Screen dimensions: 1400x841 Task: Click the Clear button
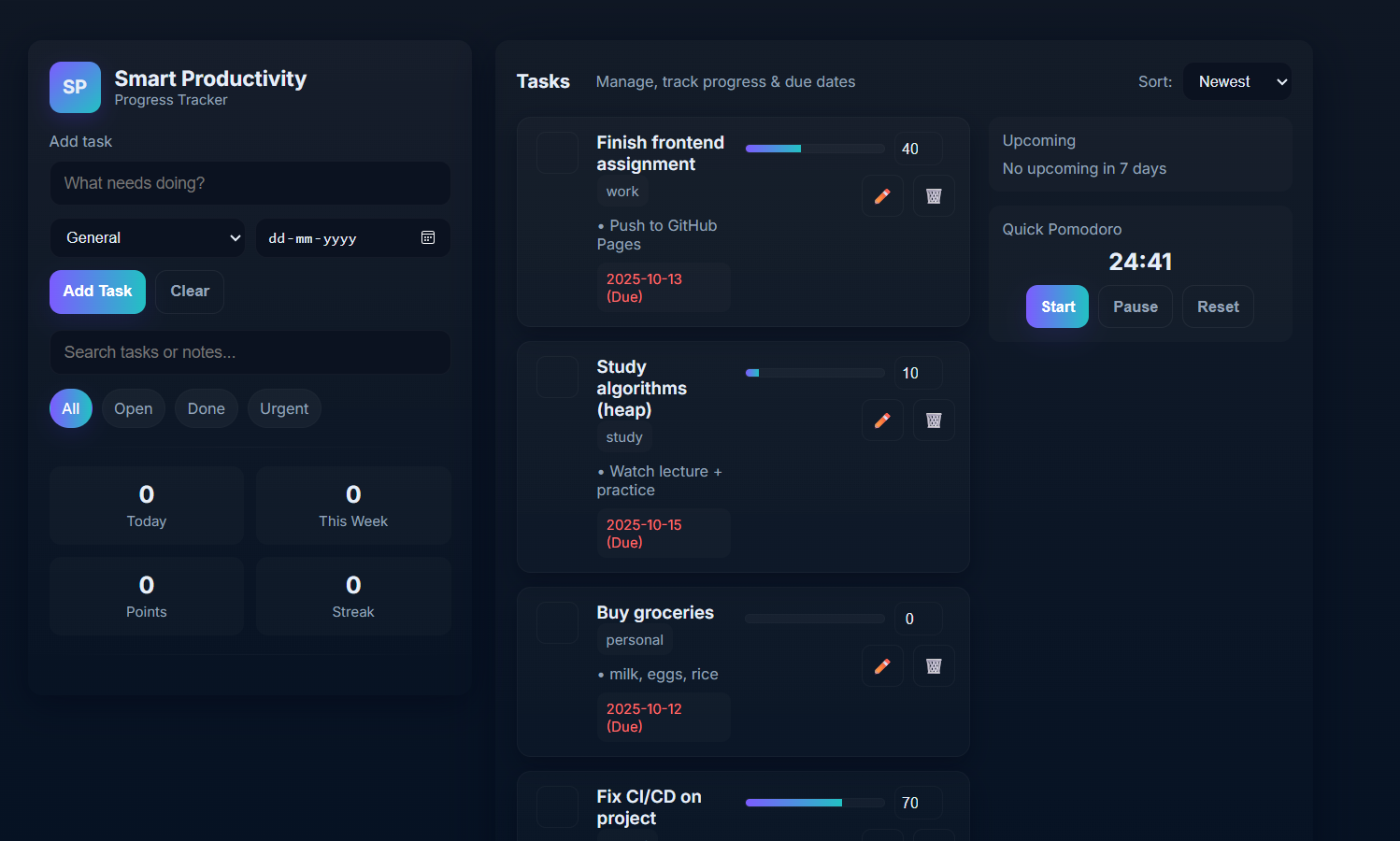190,292
